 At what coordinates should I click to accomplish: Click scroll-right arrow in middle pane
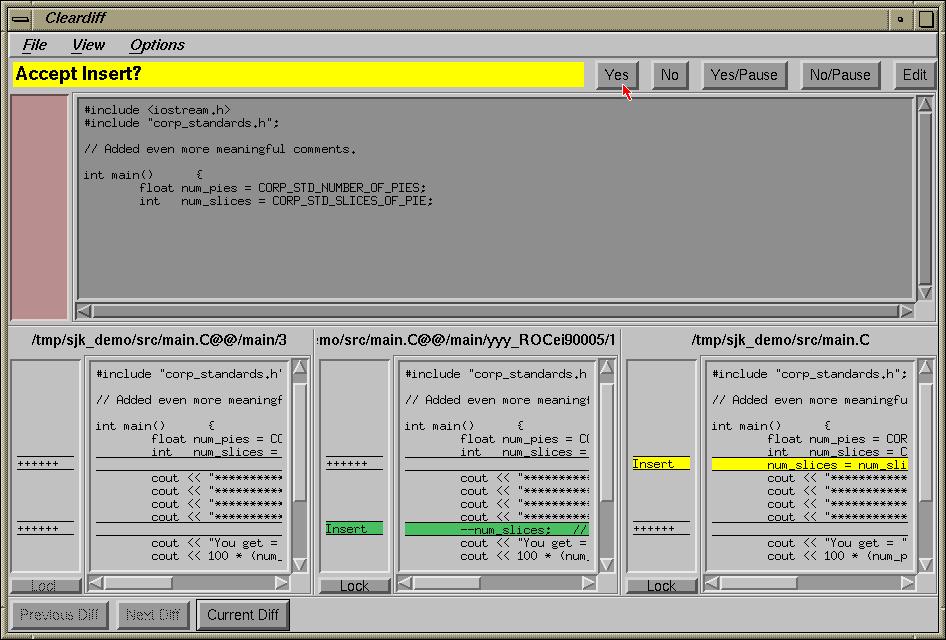590,582
